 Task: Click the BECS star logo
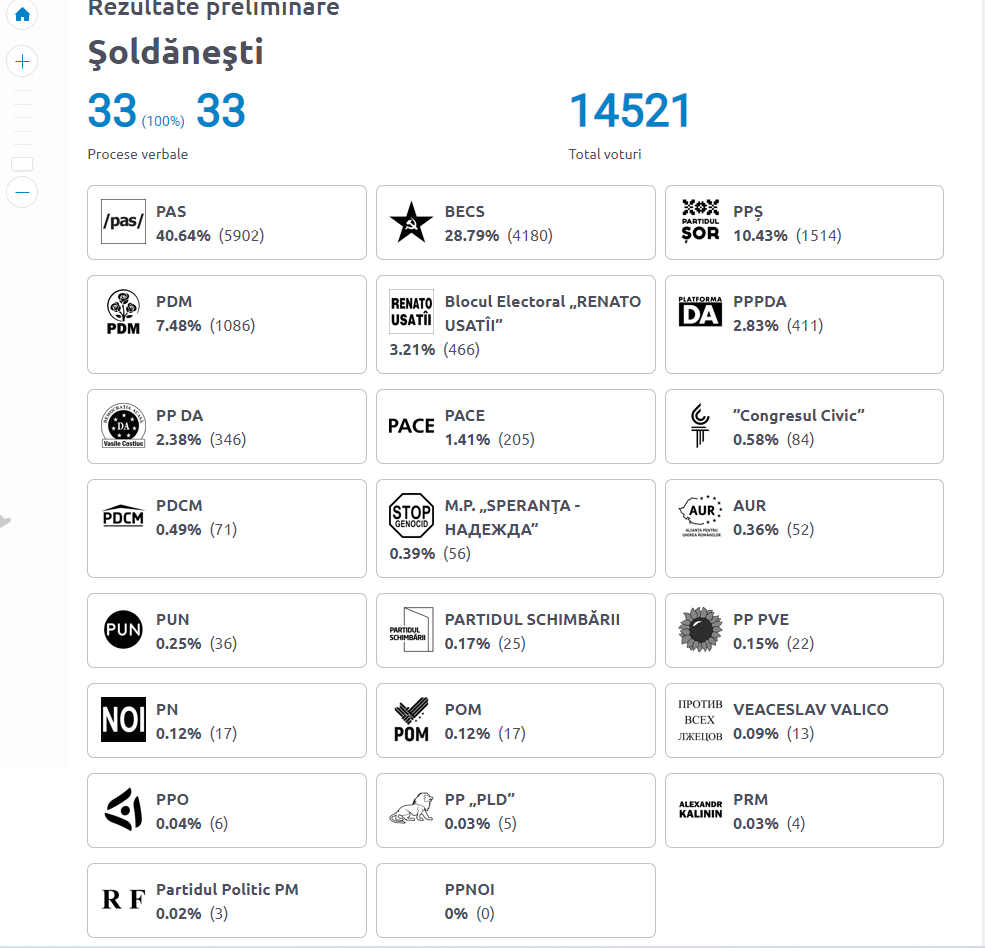411,222
